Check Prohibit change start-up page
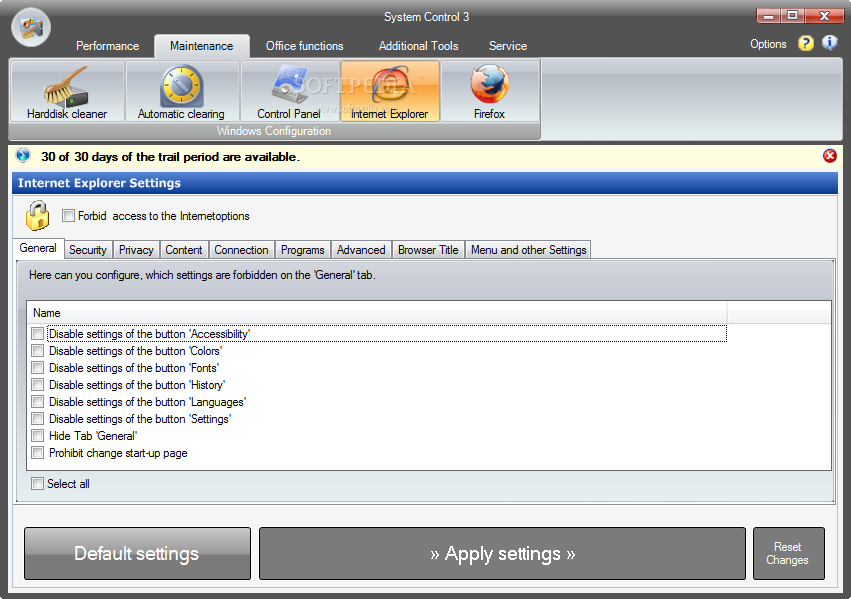Viewport: 851px width, 599px height. [37, 453]
